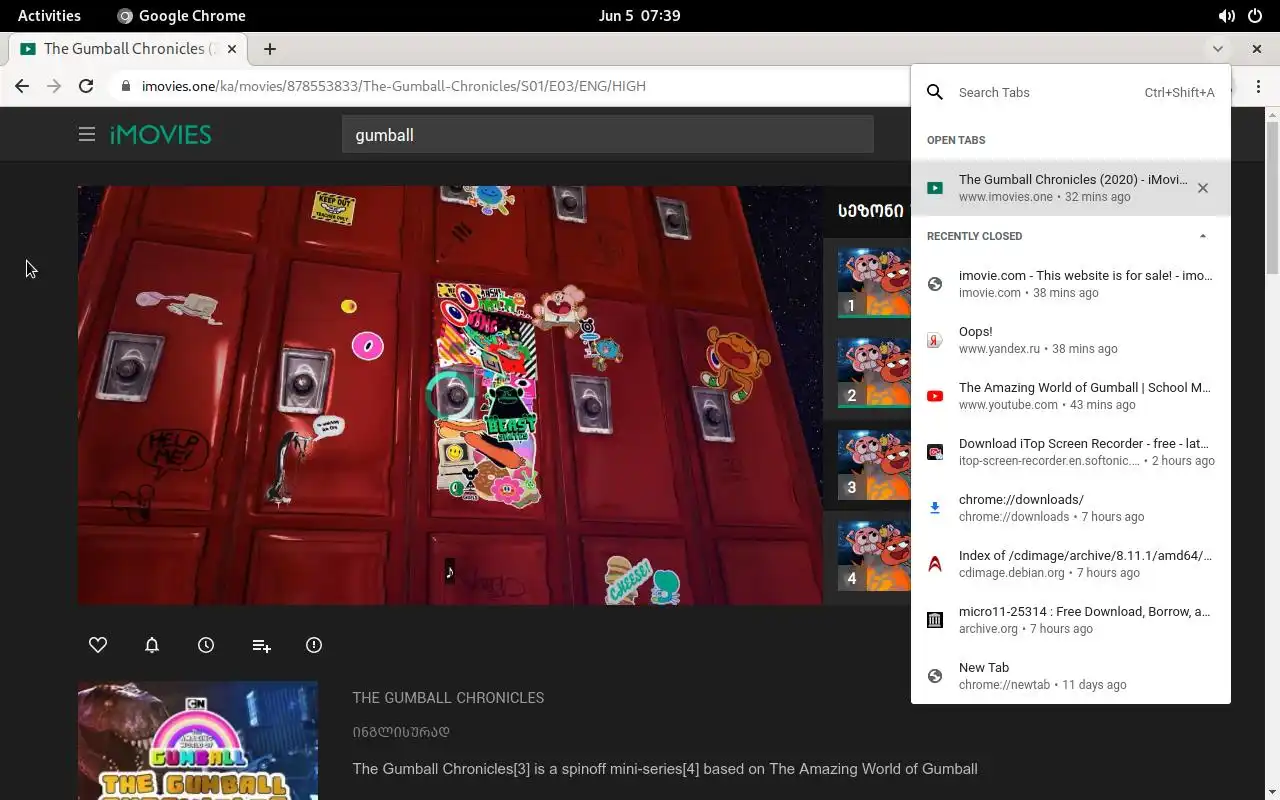This screenshot has width=1280, height=800.
Task: Toggle the tab search dropdown arrow
Action: point(1217,48)
